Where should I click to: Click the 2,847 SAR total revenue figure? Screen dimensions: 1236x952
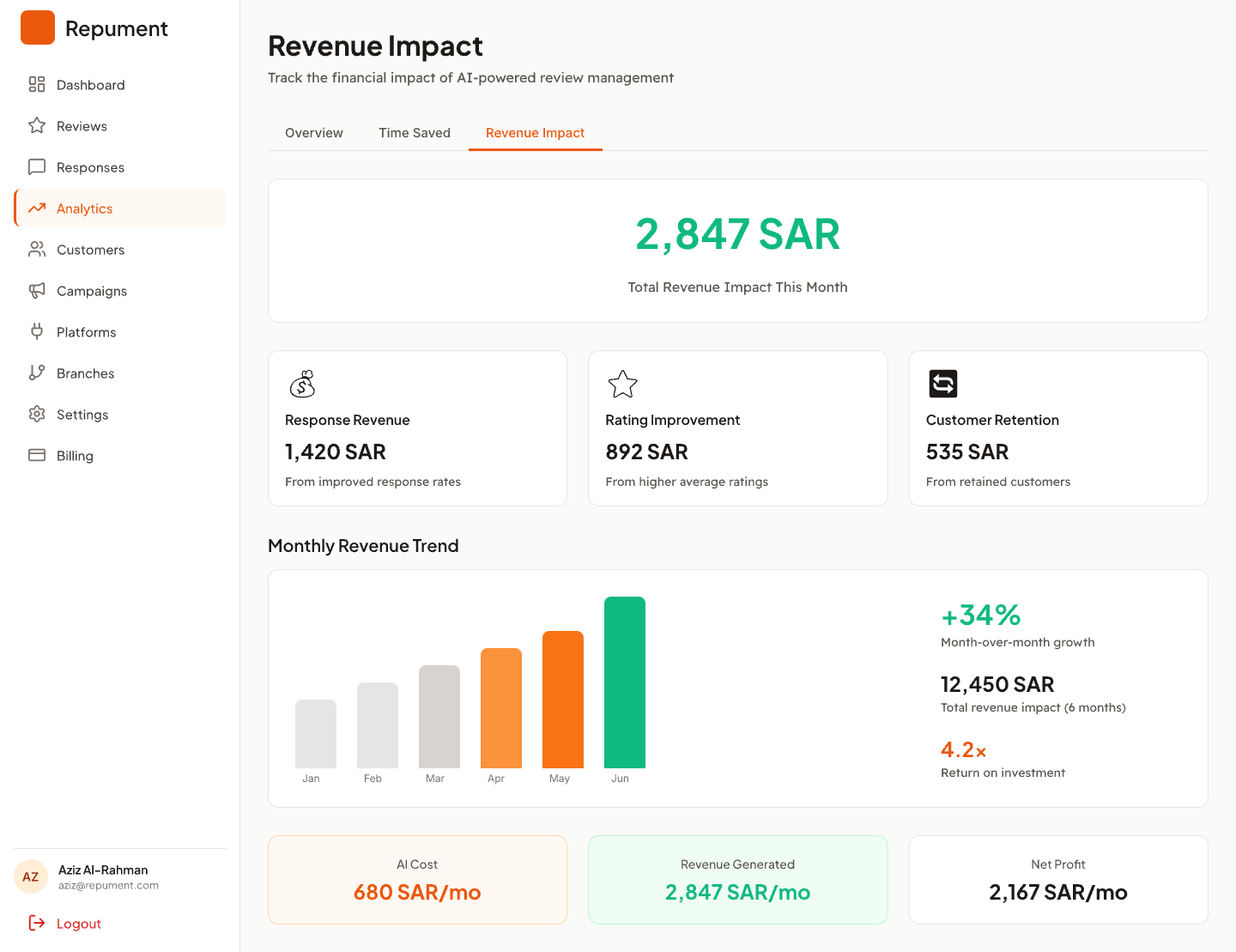(738, 234)
